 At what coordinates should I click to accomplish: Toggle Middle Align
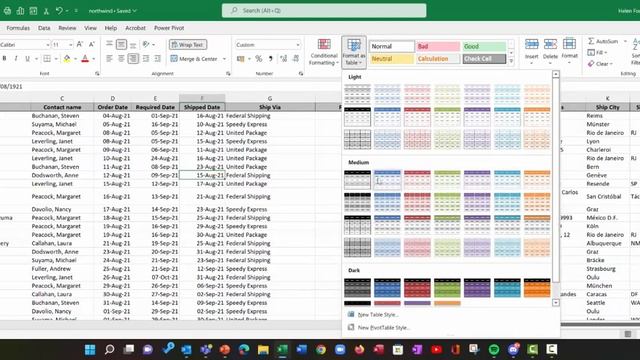121,44
